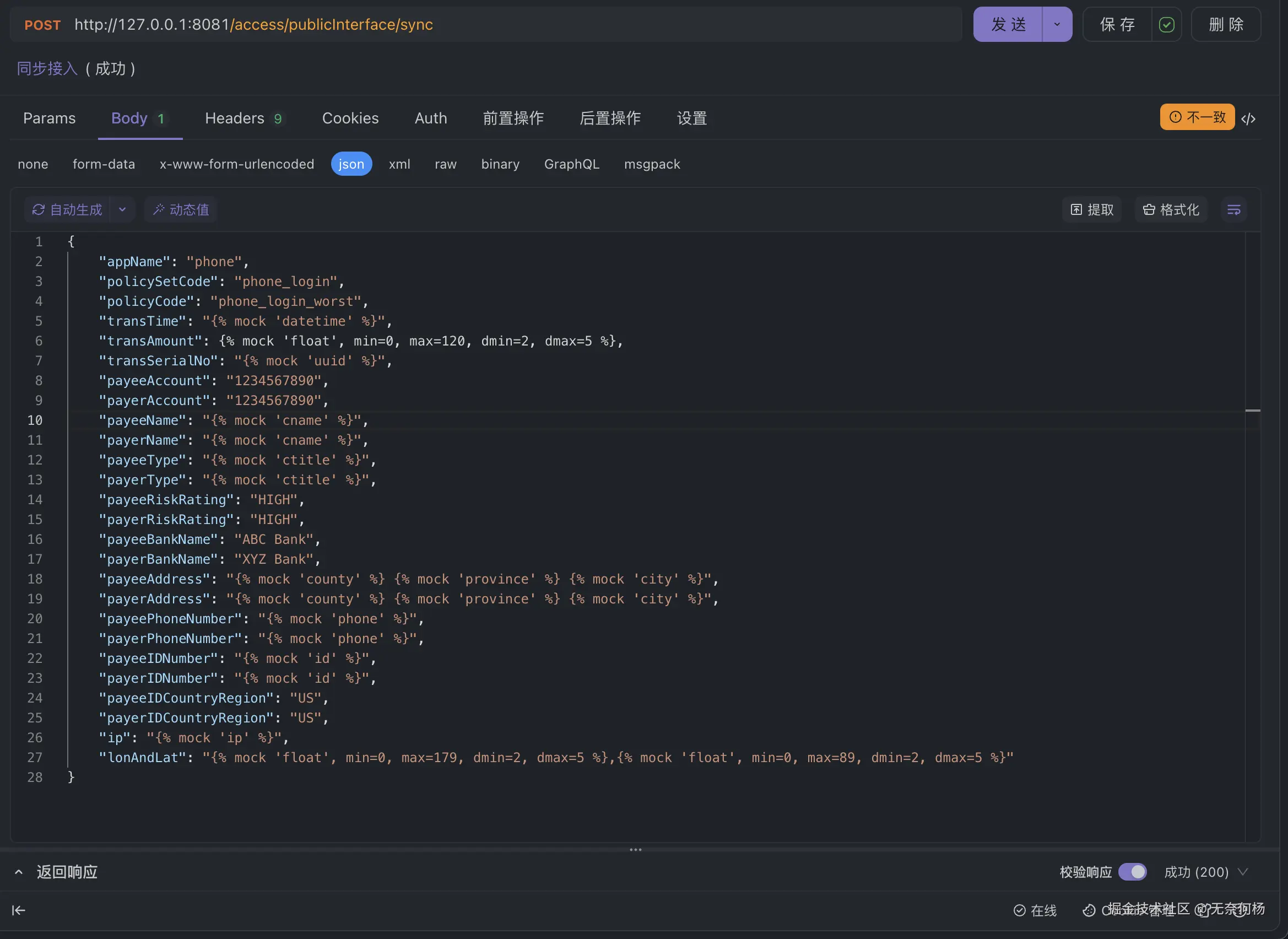Click the green check icon beside 保存
The image size is (1288, 939).
click(x=1166, y=24)
